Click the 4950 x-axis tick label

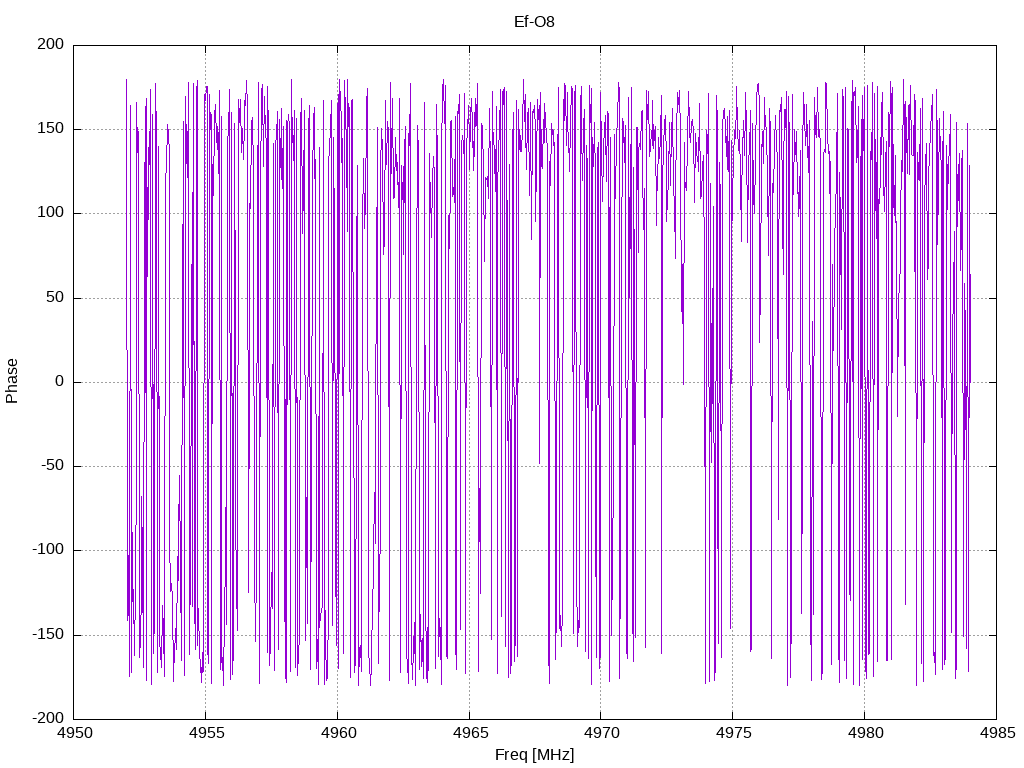coord(74,733)
